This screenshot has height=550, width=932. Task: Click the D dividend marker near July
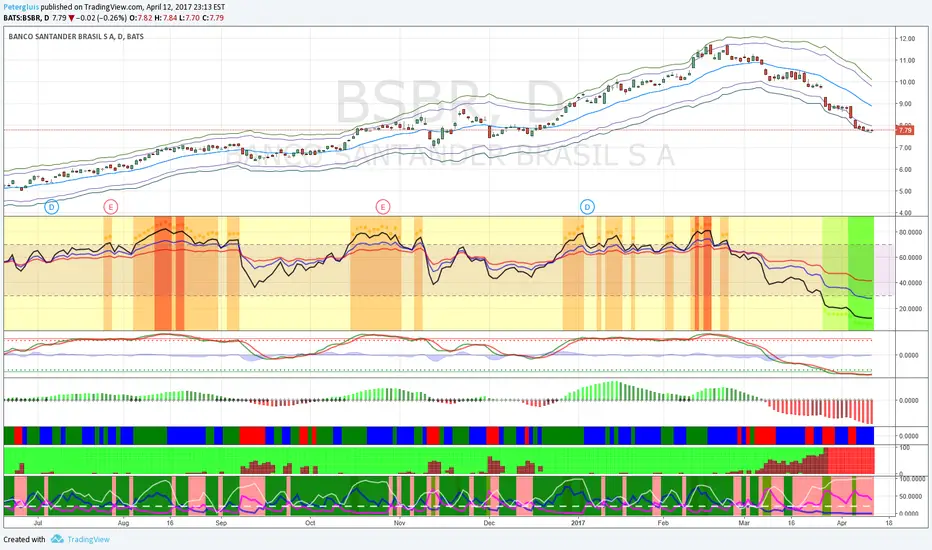[52, 207]
